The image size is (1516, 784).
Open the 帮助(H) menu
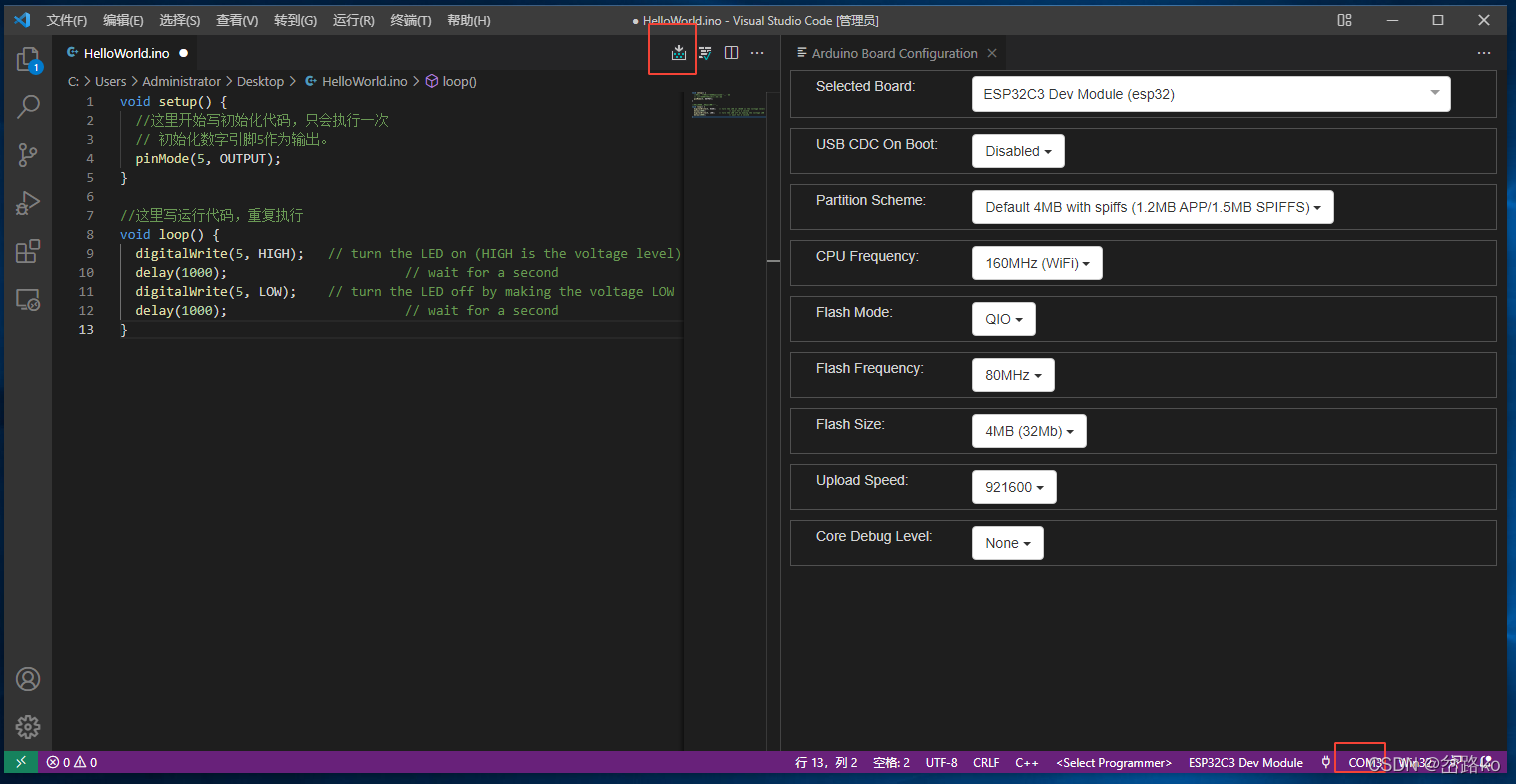pyautogui.click(x=469, y=20)
